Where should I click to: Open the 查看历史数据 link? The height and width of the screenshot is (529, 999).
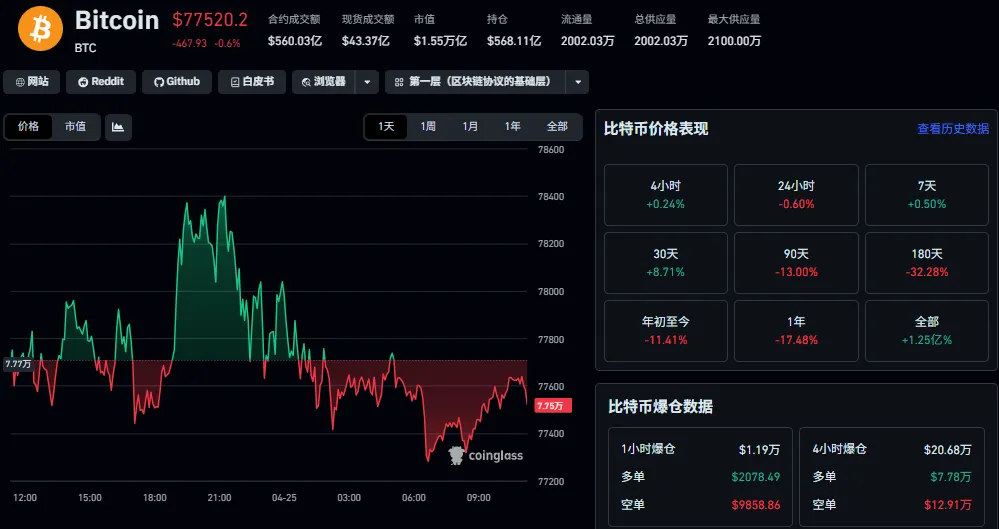[x=952, y=129]
